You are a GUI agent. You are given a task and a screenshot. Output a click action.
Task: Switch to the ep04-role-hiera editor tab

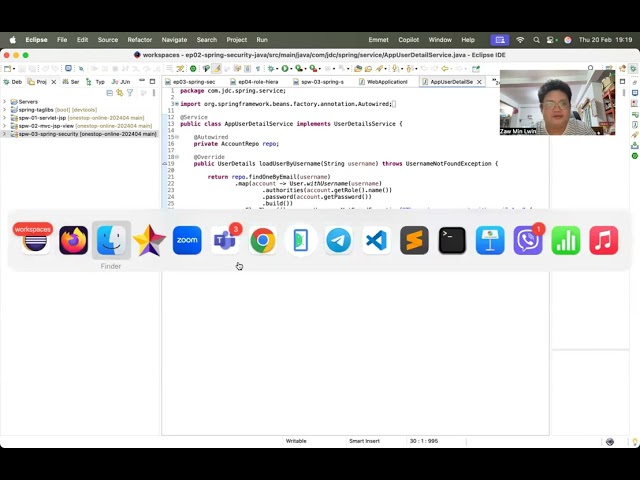point(254,82)
